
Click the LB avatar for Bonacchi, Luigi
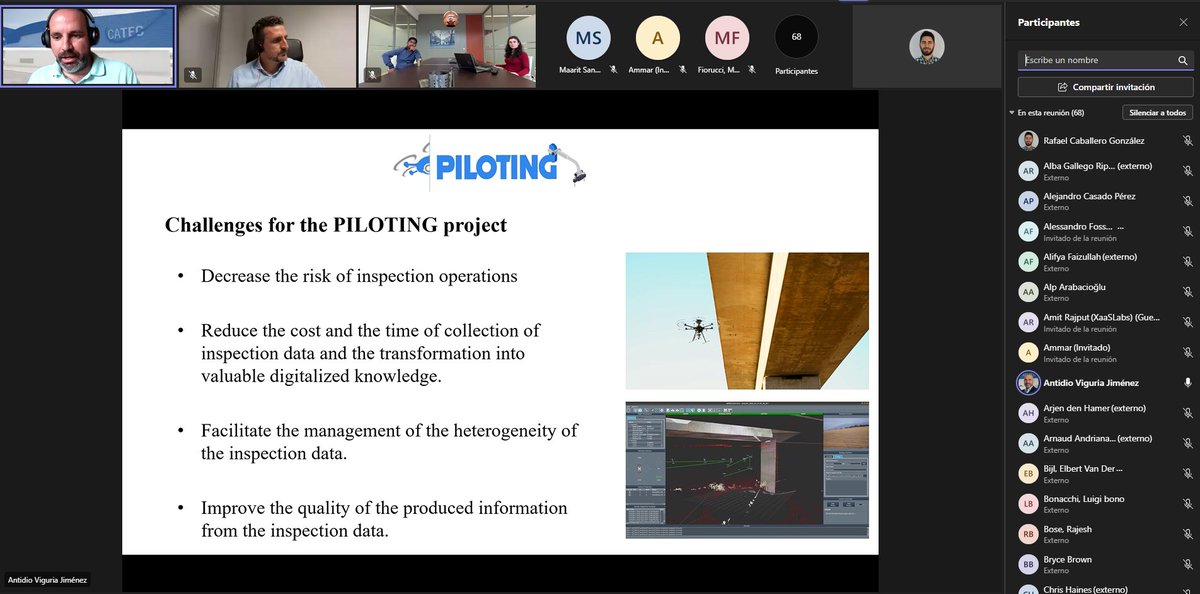tap(1028, 503)
